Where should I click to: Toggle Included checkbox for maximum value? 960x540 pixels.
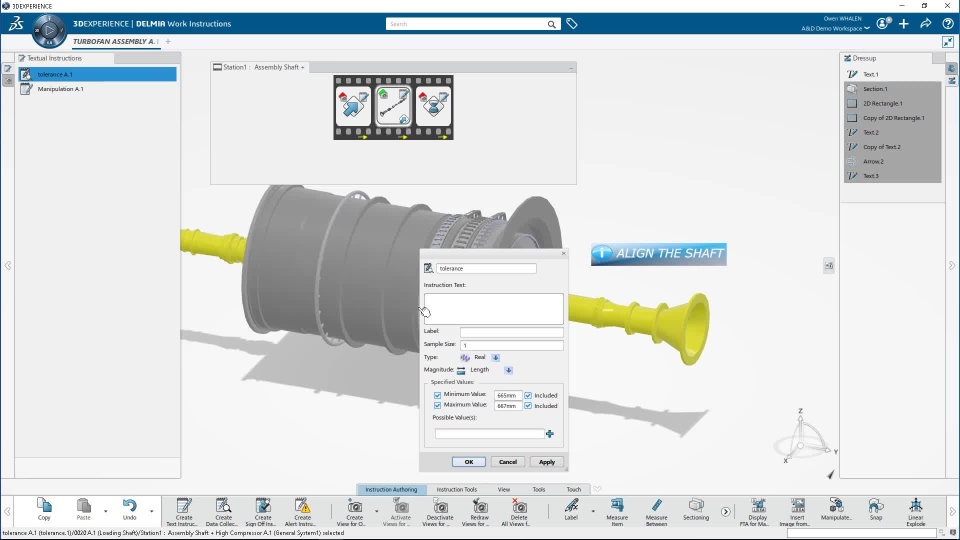(528, 406)
